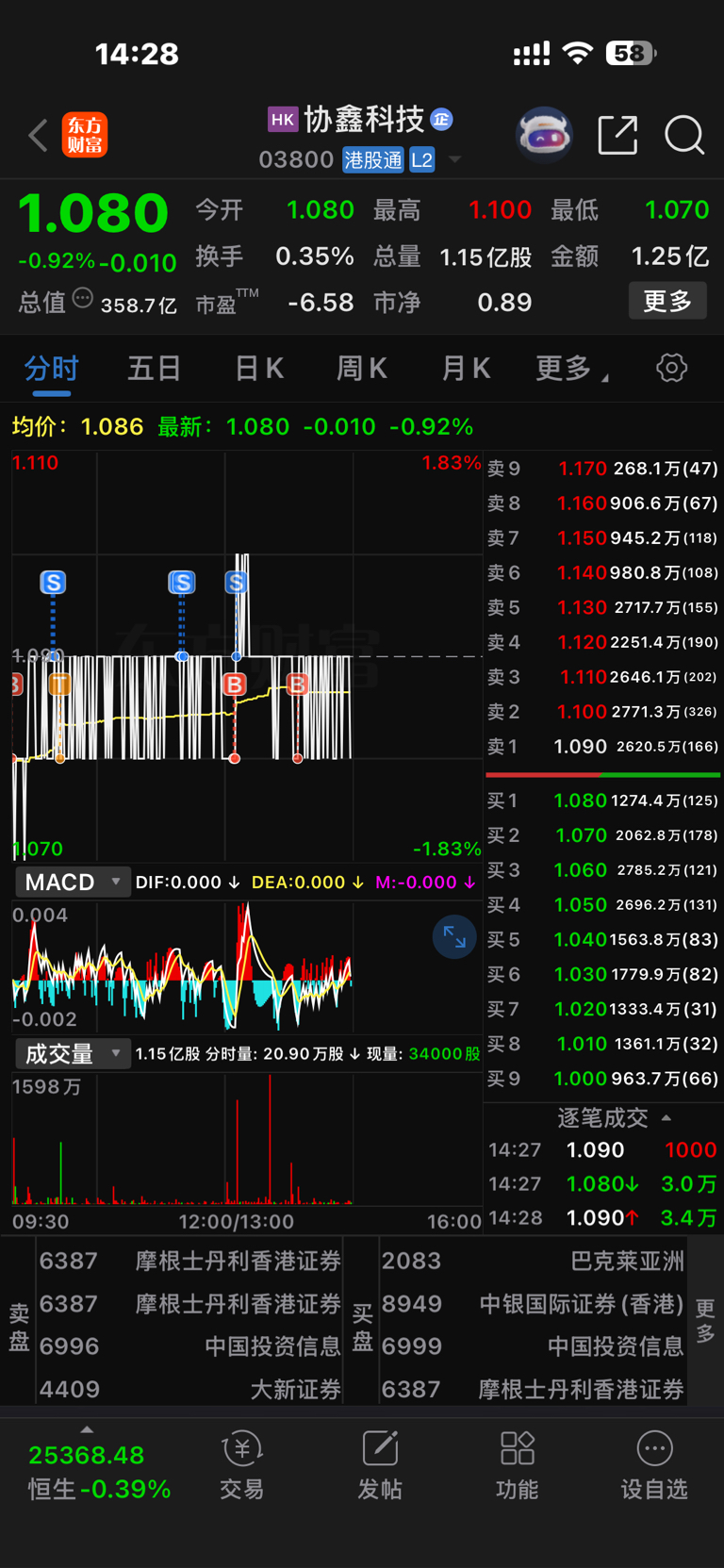The image size is (724, 1568).
Task: Tap the 买3 1.060 order row
Action: pos(602,869)
